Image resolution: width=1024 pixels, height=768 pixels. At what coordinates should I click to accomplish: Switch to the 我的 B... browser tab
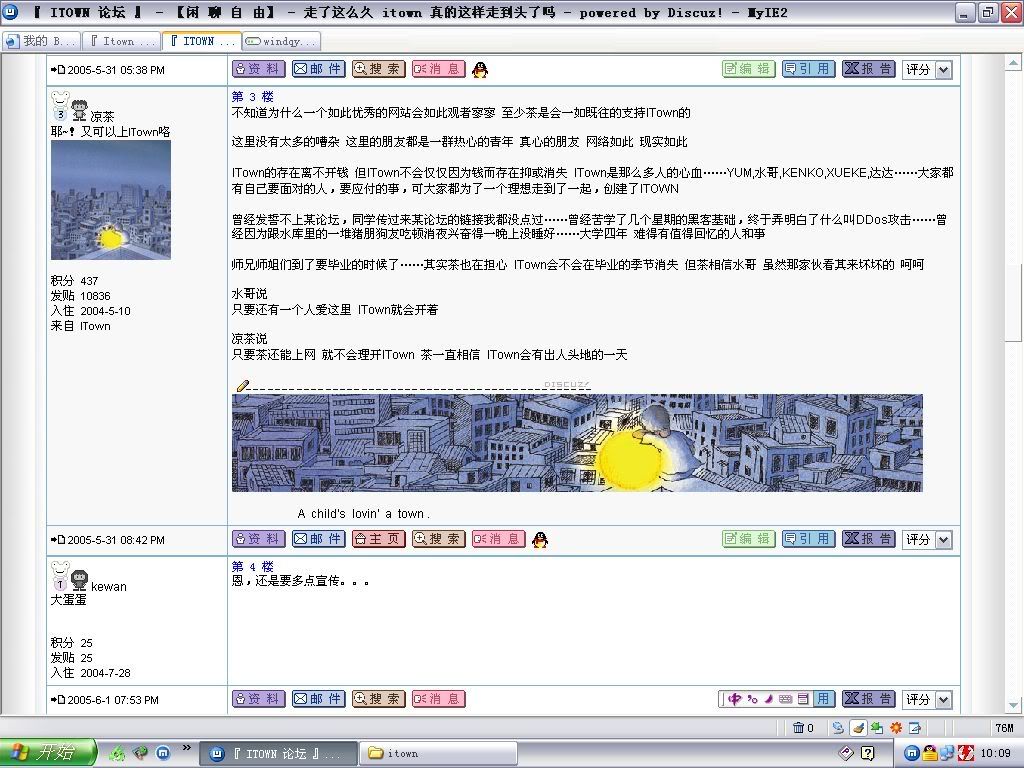[x=41, y=41]
